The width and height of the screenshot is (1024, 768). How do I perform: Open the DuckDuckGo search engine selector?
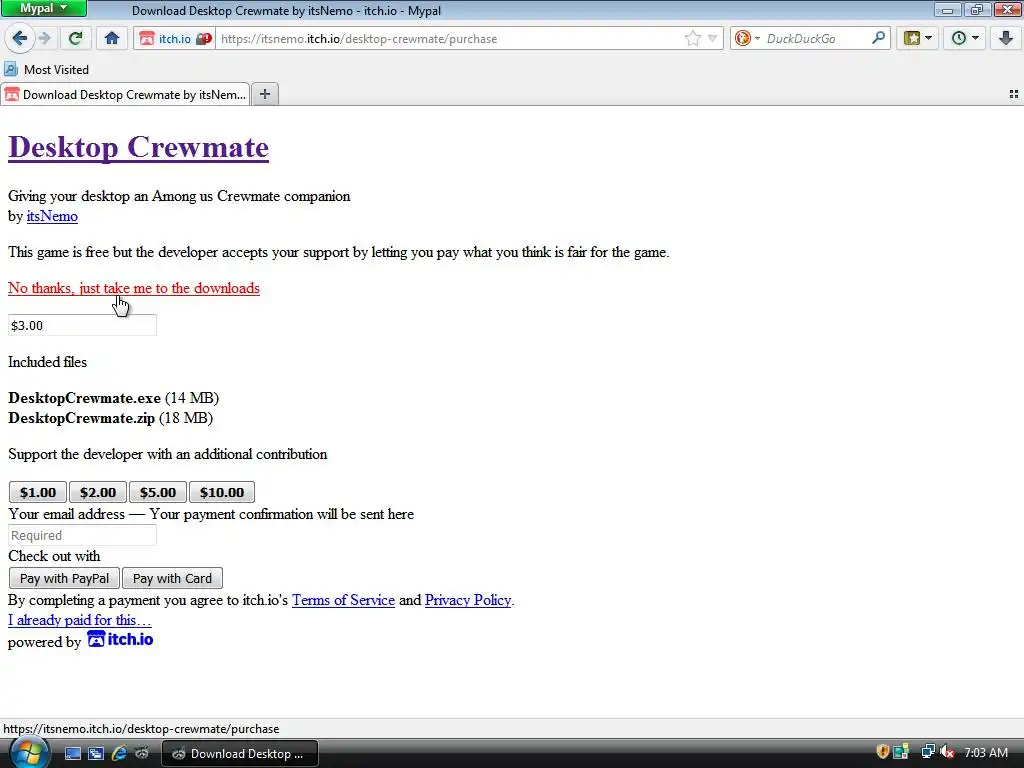(x=746, y=39)
